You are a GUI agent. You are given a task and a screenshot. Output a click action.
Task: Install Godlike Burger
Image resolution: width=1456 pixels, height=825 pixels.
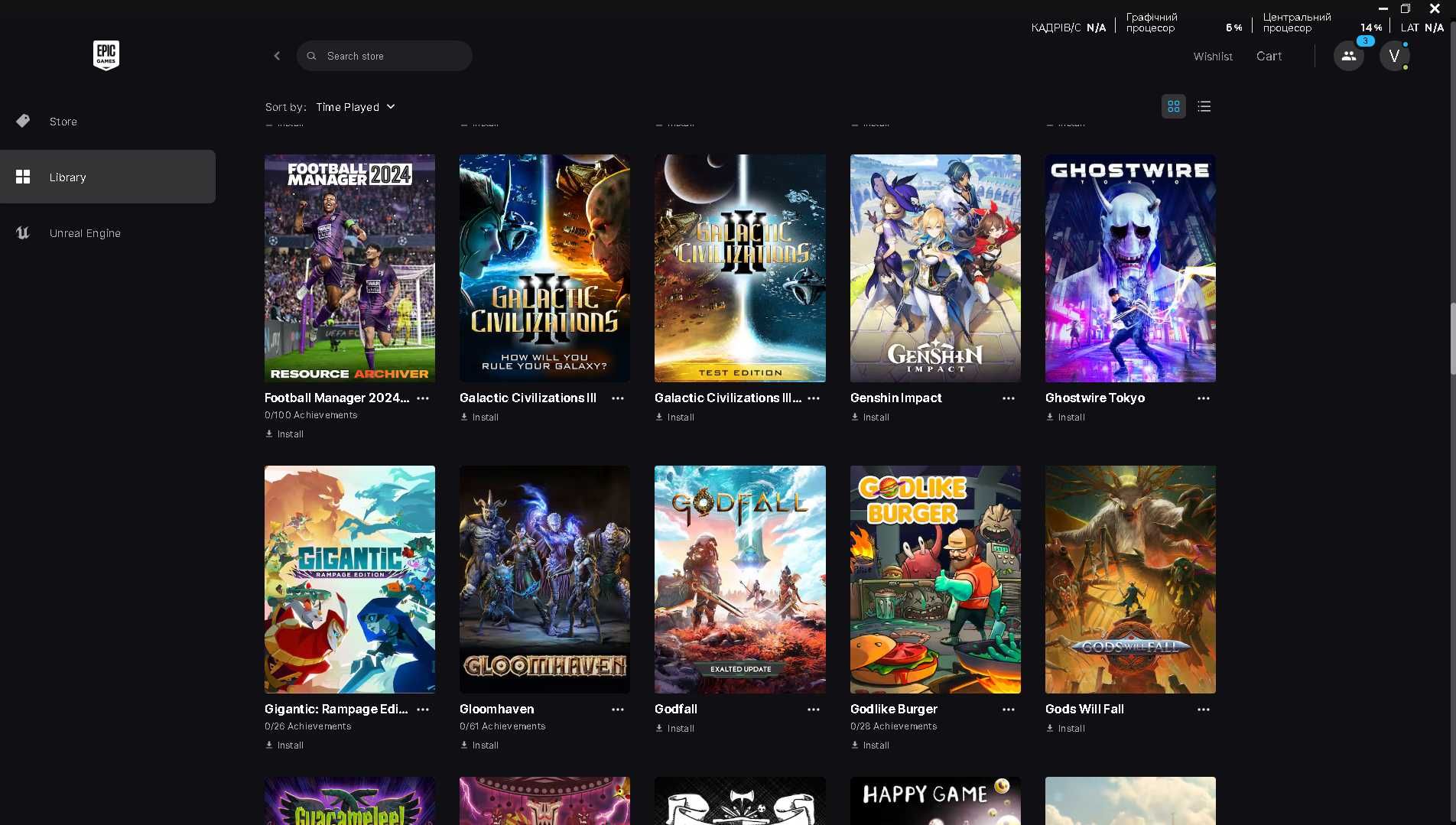870,745
